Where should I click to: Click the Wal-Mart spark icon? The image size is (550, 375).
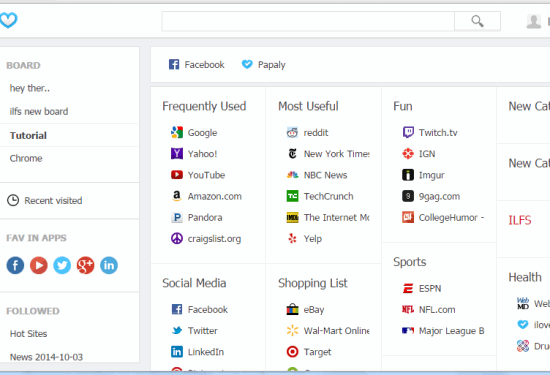[x=292, y=330]
